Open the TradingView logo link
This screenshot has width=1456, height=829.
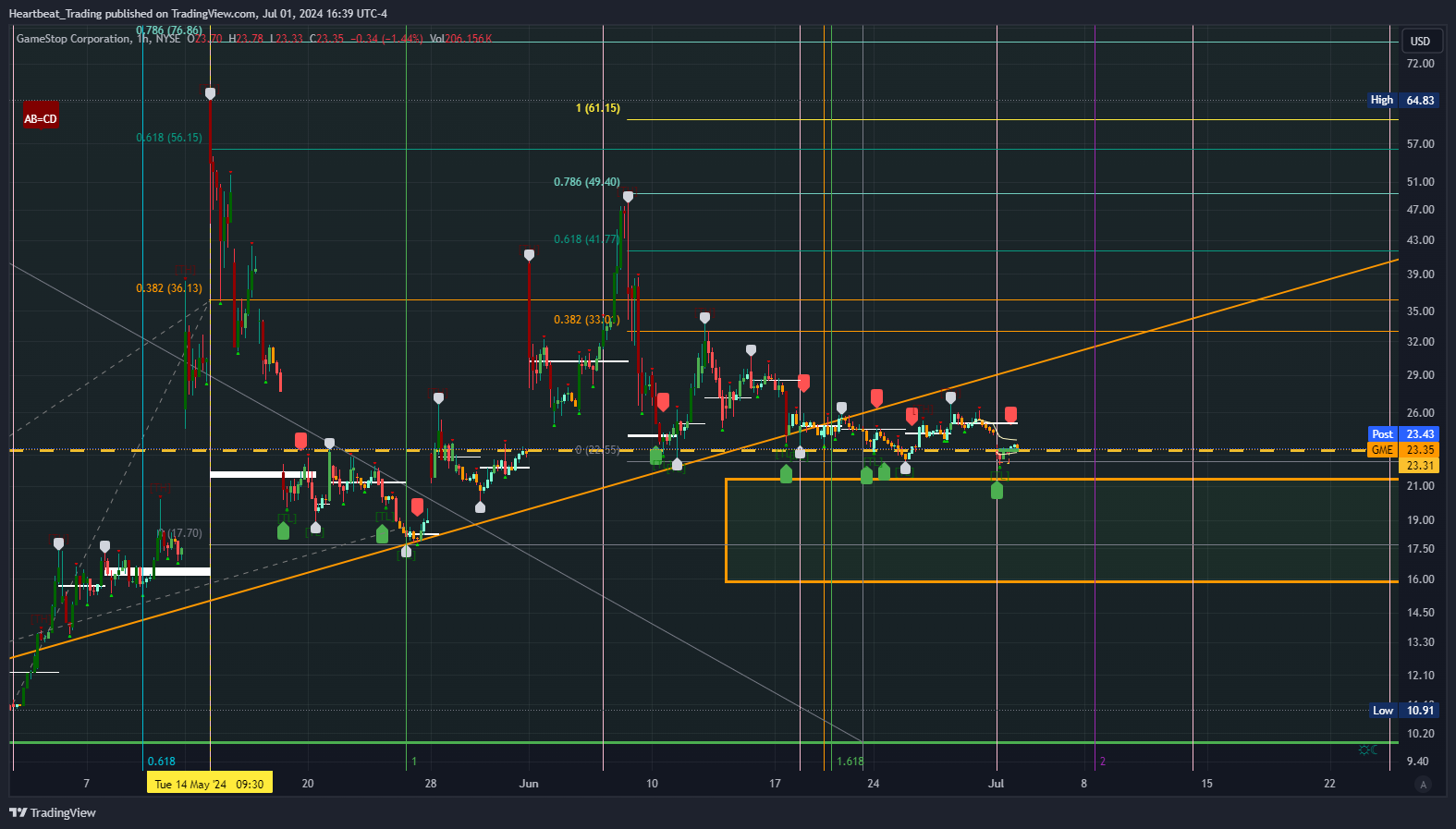53,812
